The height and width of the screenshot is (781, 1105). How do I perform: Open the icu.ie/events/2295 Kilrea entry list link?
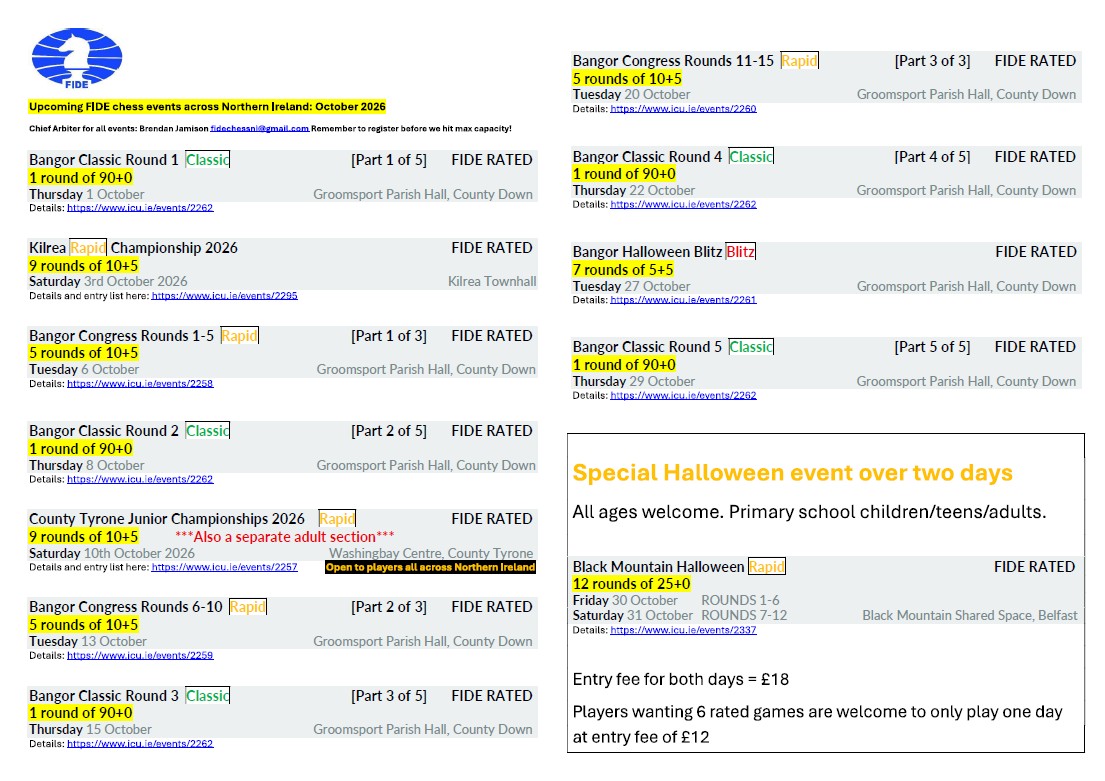pyautogui.click(x=224, y=296)
